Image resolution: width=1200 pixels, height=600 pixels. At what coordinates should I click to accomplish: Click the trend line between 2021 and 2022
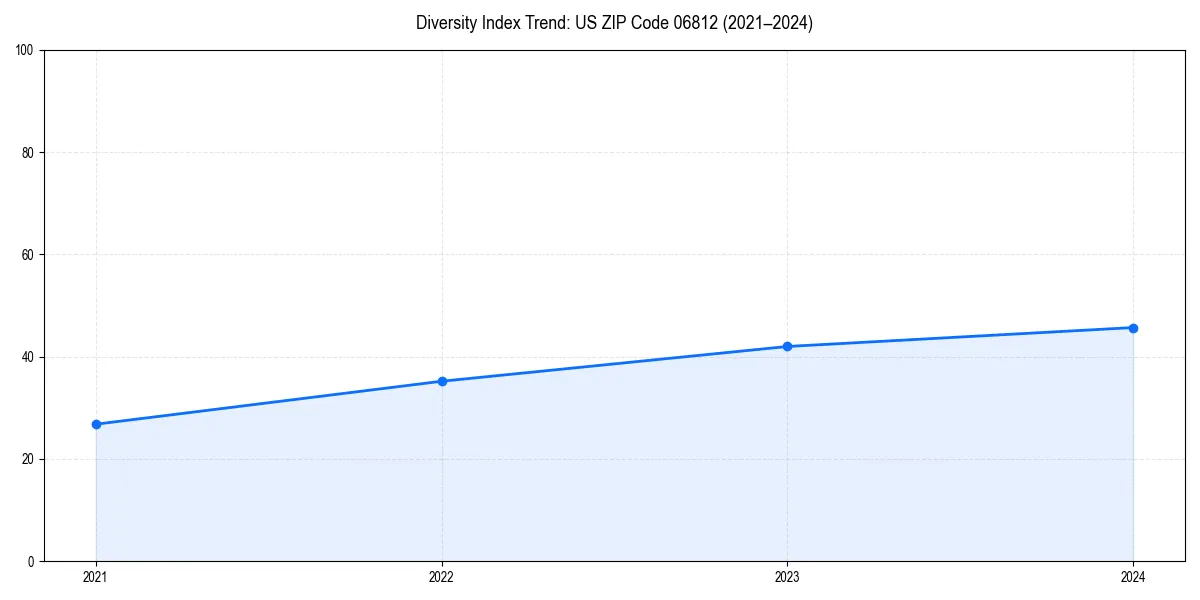[x=268, y=403]
